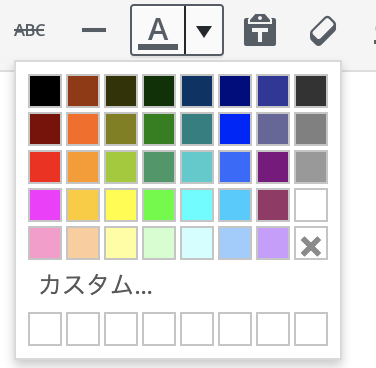Toggle the text color dropdown arrow
Viewport: 376px width, 368px height.
pyautogui.click(x=204, y=30)
